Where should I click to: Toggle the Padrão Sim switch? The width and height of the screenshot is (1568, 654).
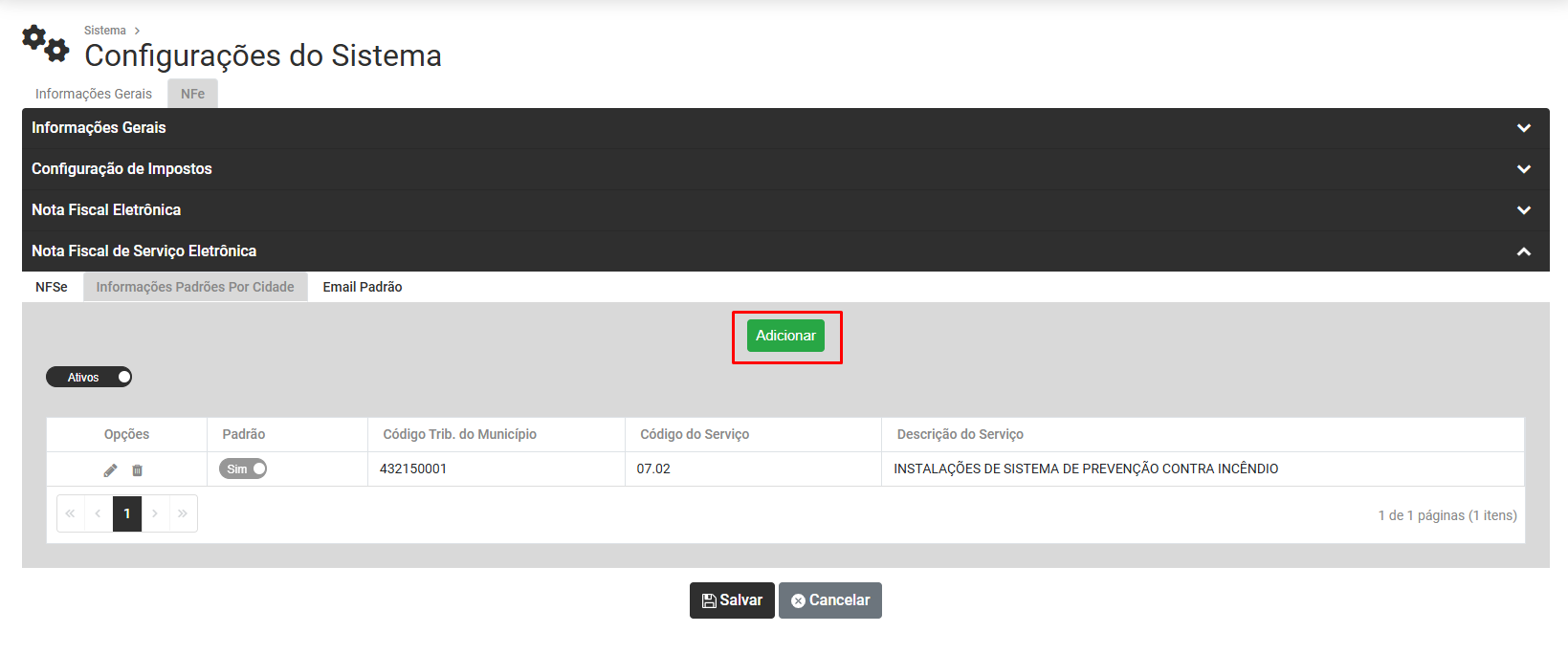pos(243,469)
